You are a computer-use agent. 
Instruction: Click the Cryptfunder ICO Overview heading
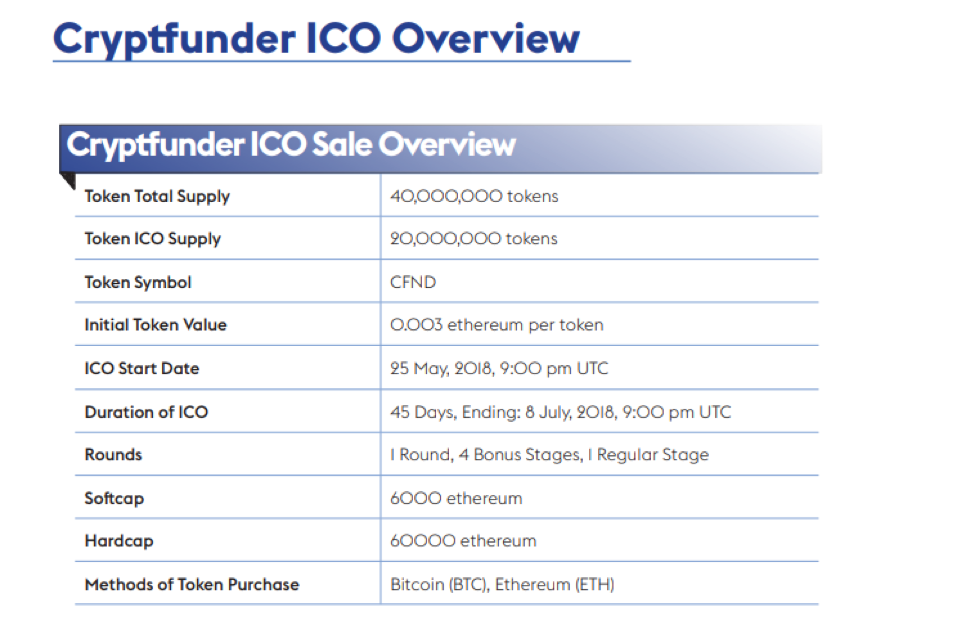[x=316, y=39]
